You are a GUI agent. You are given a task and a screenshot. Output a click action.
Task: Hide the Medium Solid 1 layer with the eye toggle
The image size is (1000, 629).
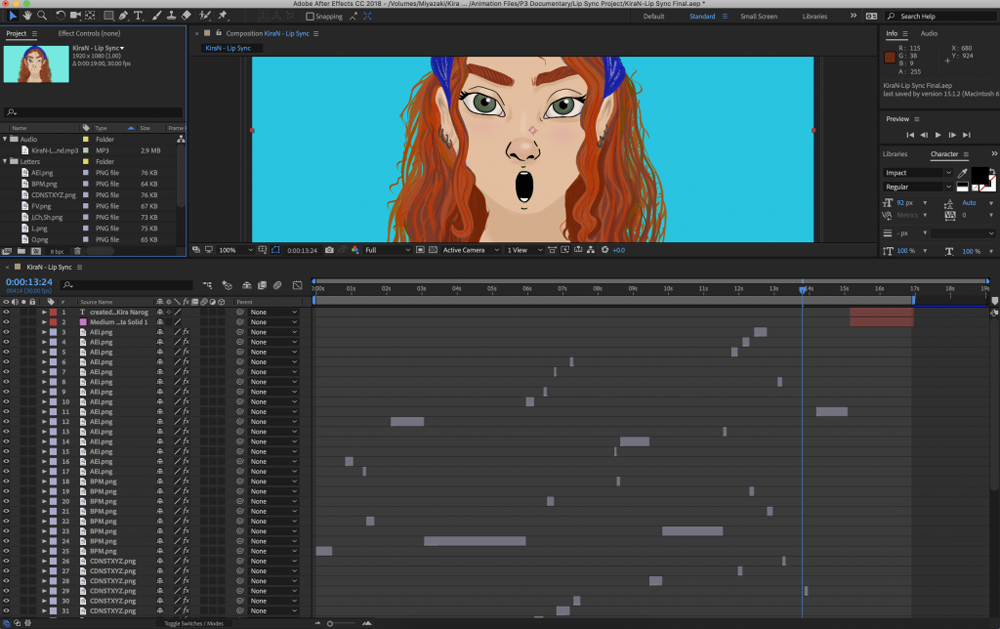pos(6,322)
